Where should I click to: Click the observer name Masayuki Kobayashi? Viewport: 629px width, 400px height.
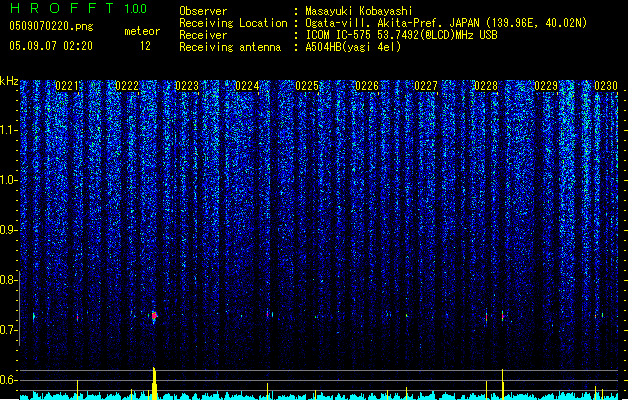click(x=359, y=11)
